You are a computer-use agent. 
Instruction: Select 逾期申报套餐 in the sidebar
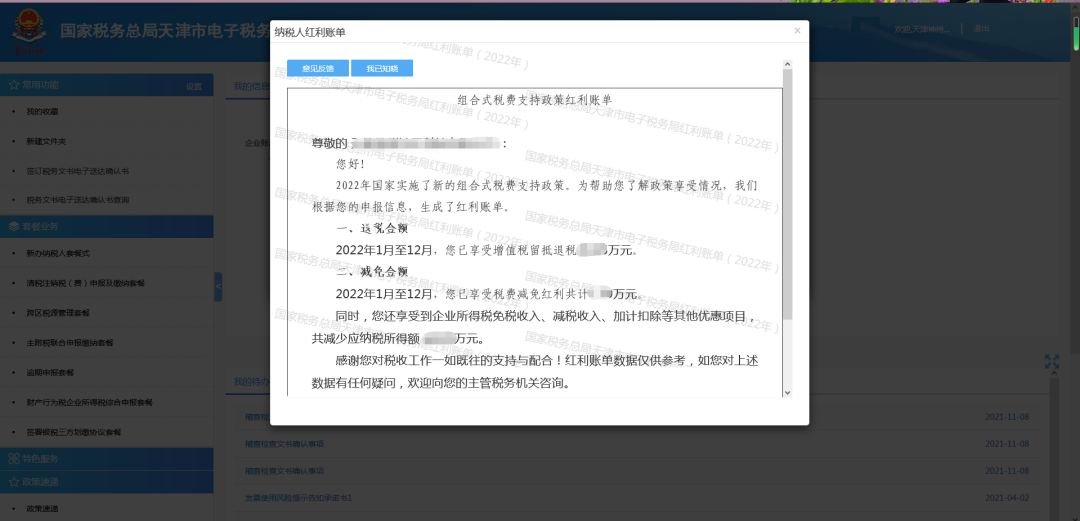pyautogui.click(x=50, y=372)
